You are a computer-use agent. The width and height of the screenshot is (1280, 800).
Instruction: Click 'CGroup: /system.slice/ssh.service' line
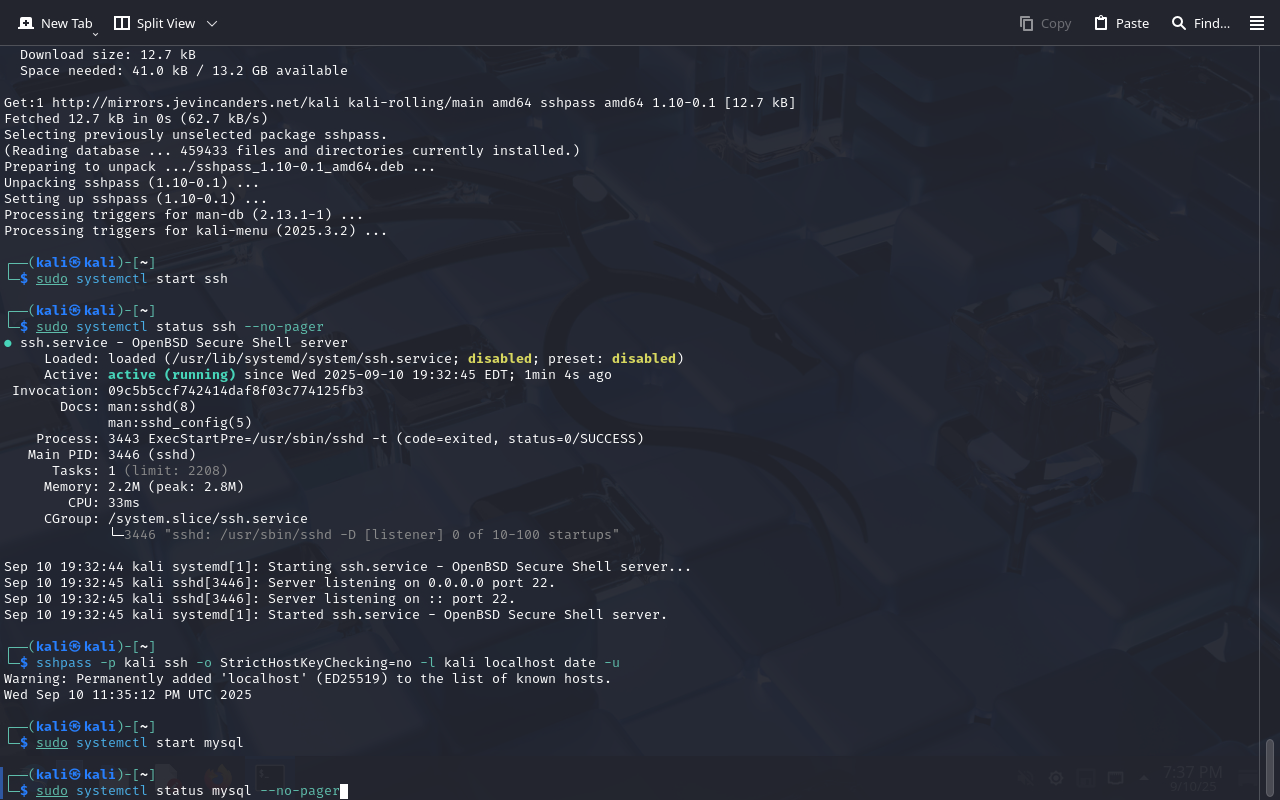click(x=176, y=519)
